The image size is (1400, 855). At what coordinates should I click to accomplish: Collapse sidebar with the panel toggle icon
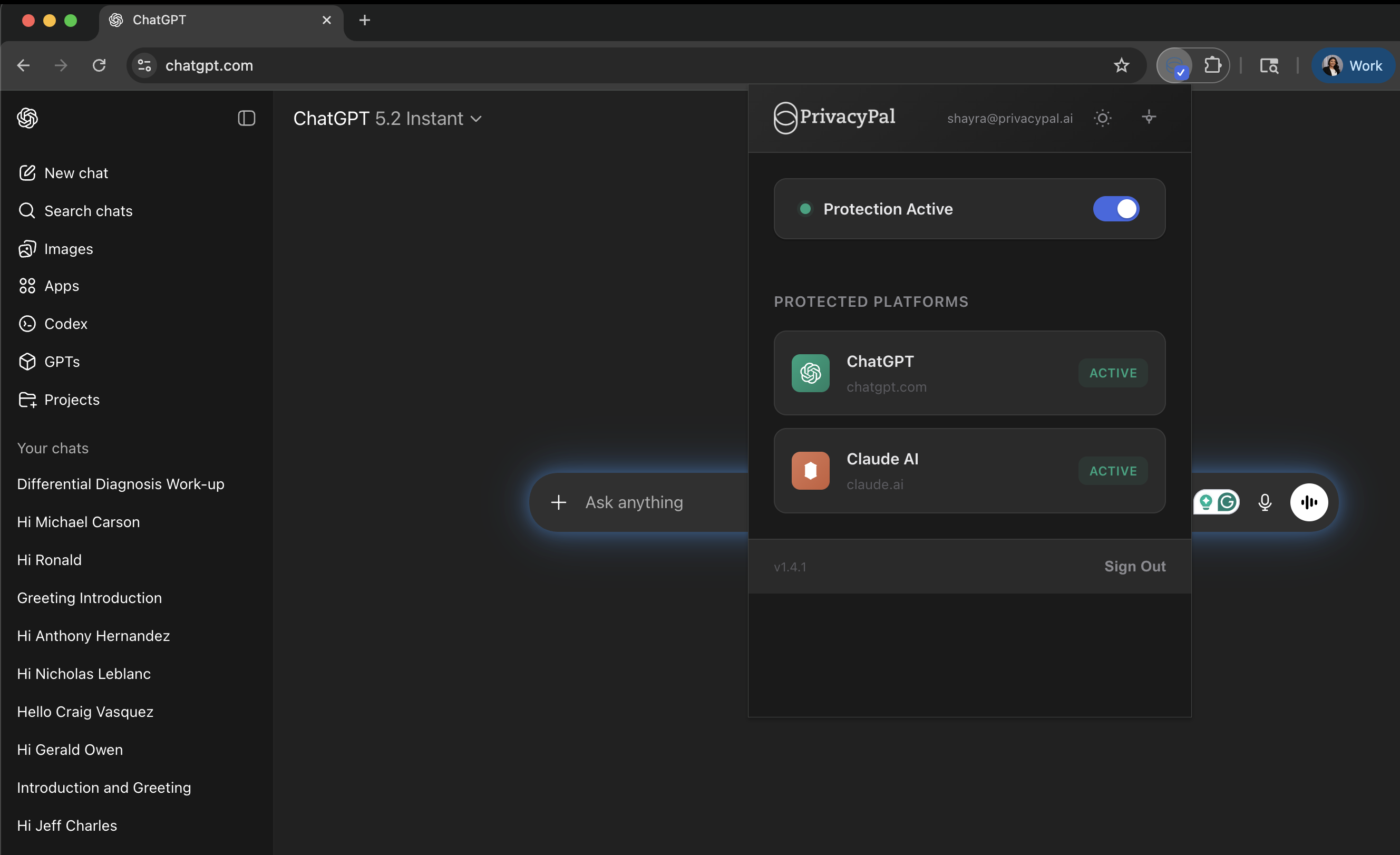246,118
